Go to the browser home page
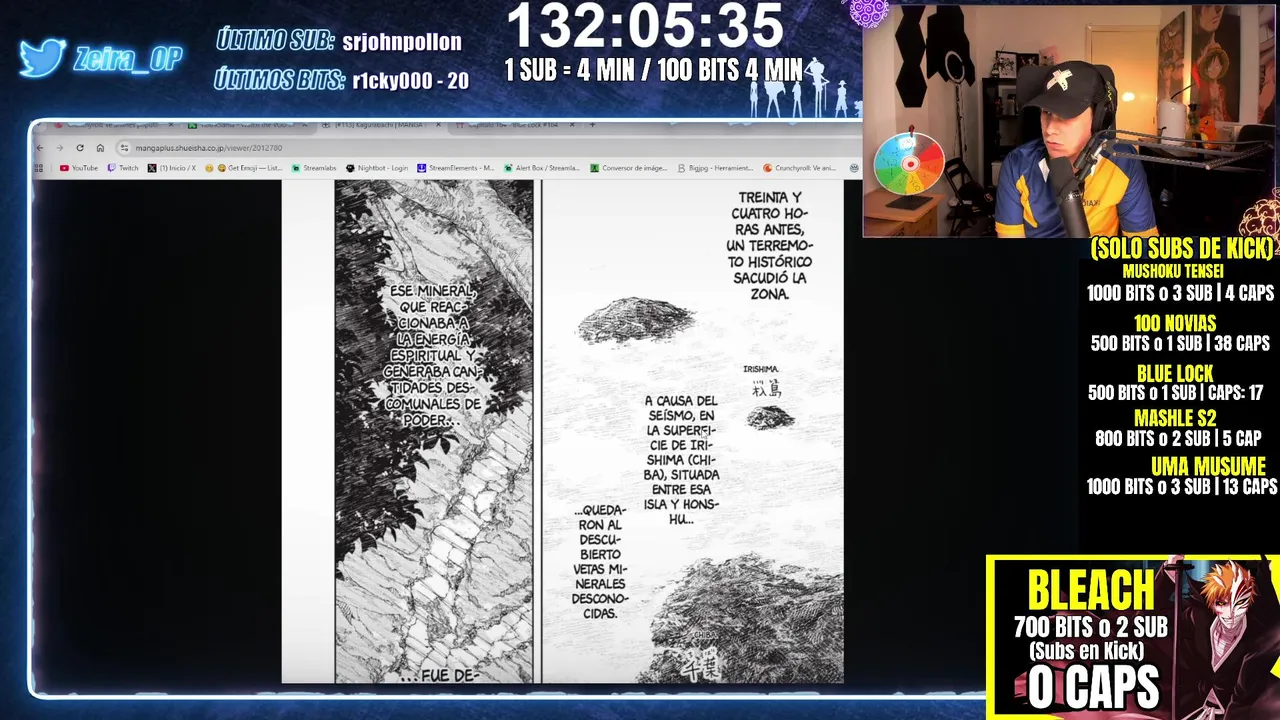The width and height of the screenshot is (1280, 720). click(100, 148)
